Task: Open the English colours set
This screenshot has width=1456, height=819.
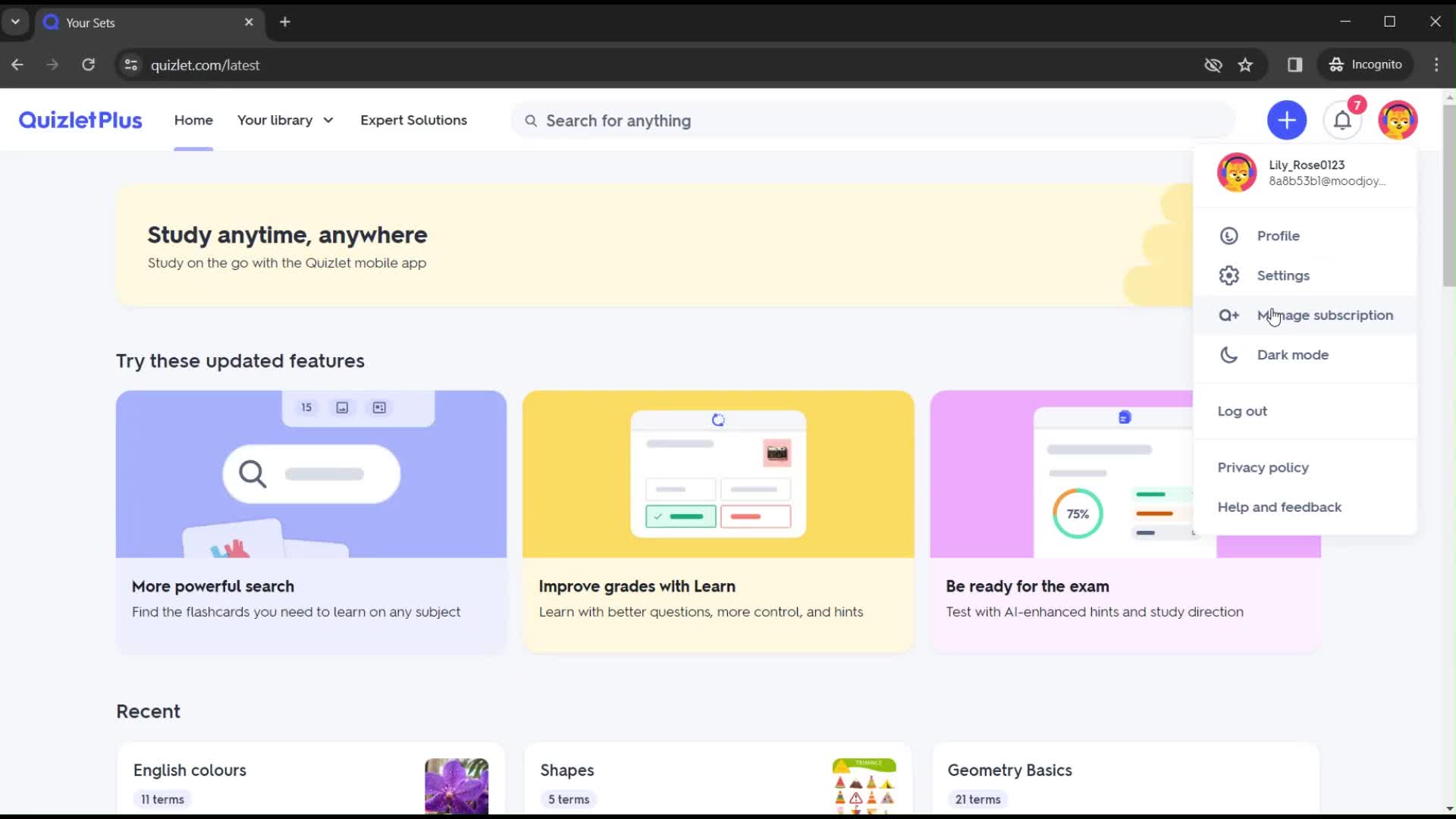Action: [x=311, y=779]
